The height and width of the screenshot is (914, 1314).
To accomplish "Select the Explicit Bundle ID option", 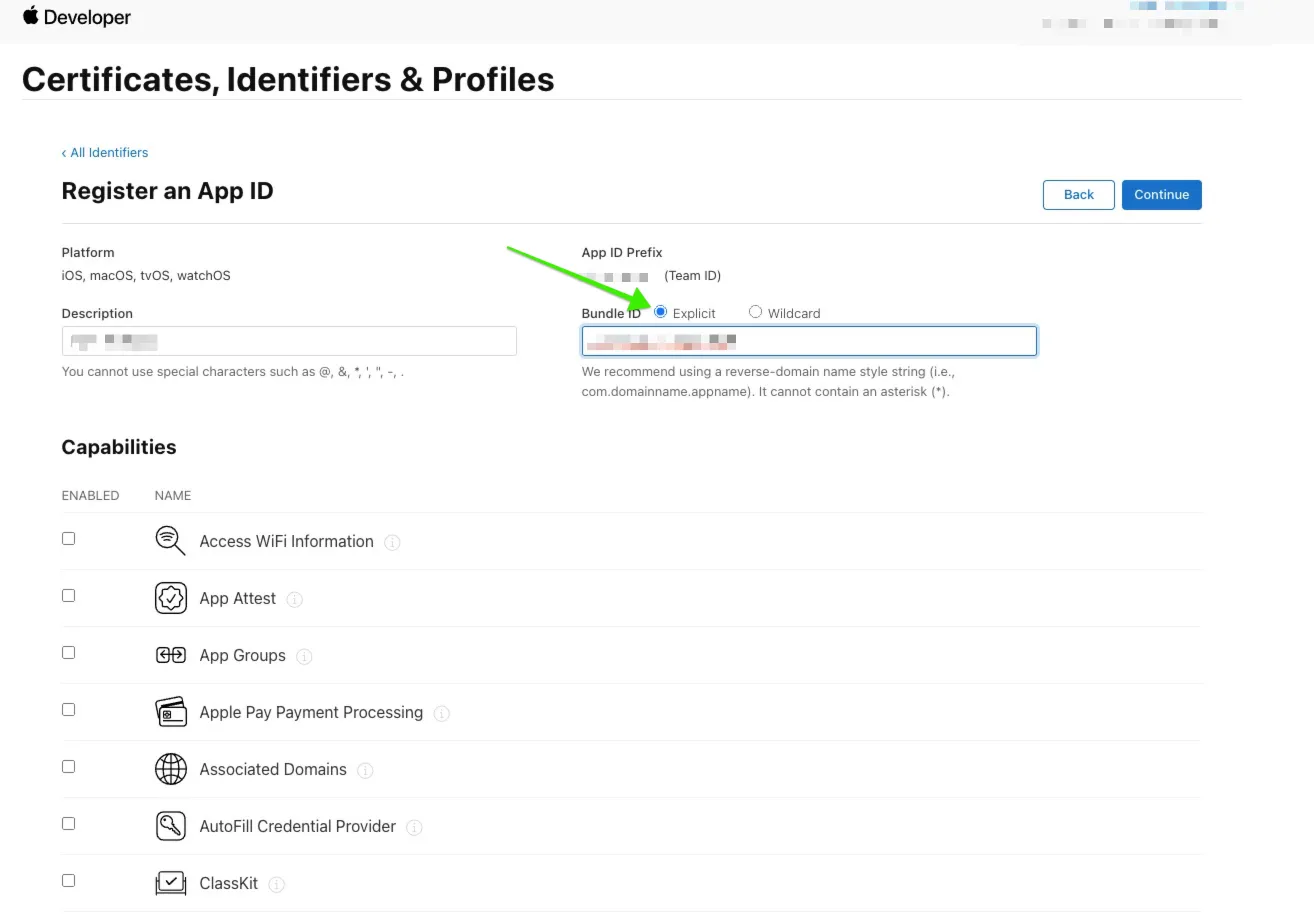I will point(660,312).
